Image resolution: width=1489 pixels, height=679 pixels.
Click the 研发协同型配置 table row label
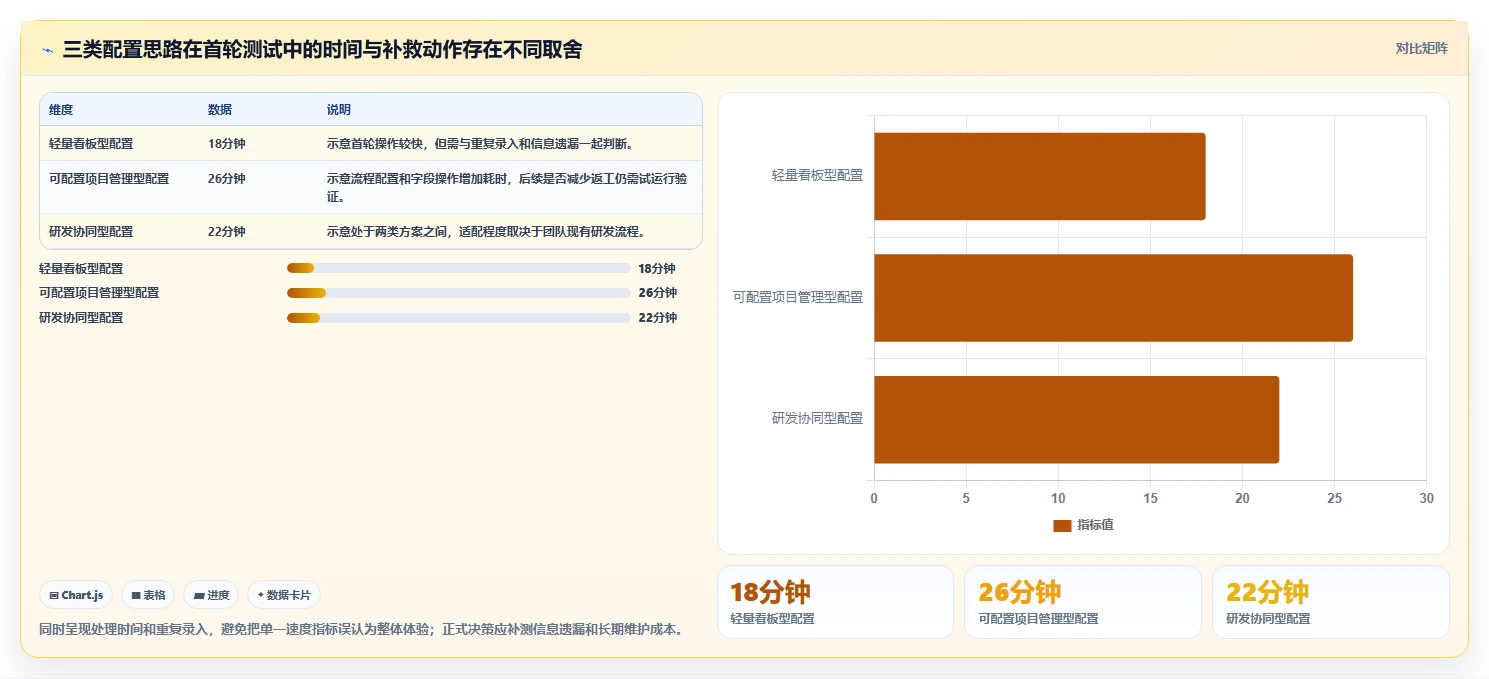[91, 232]
